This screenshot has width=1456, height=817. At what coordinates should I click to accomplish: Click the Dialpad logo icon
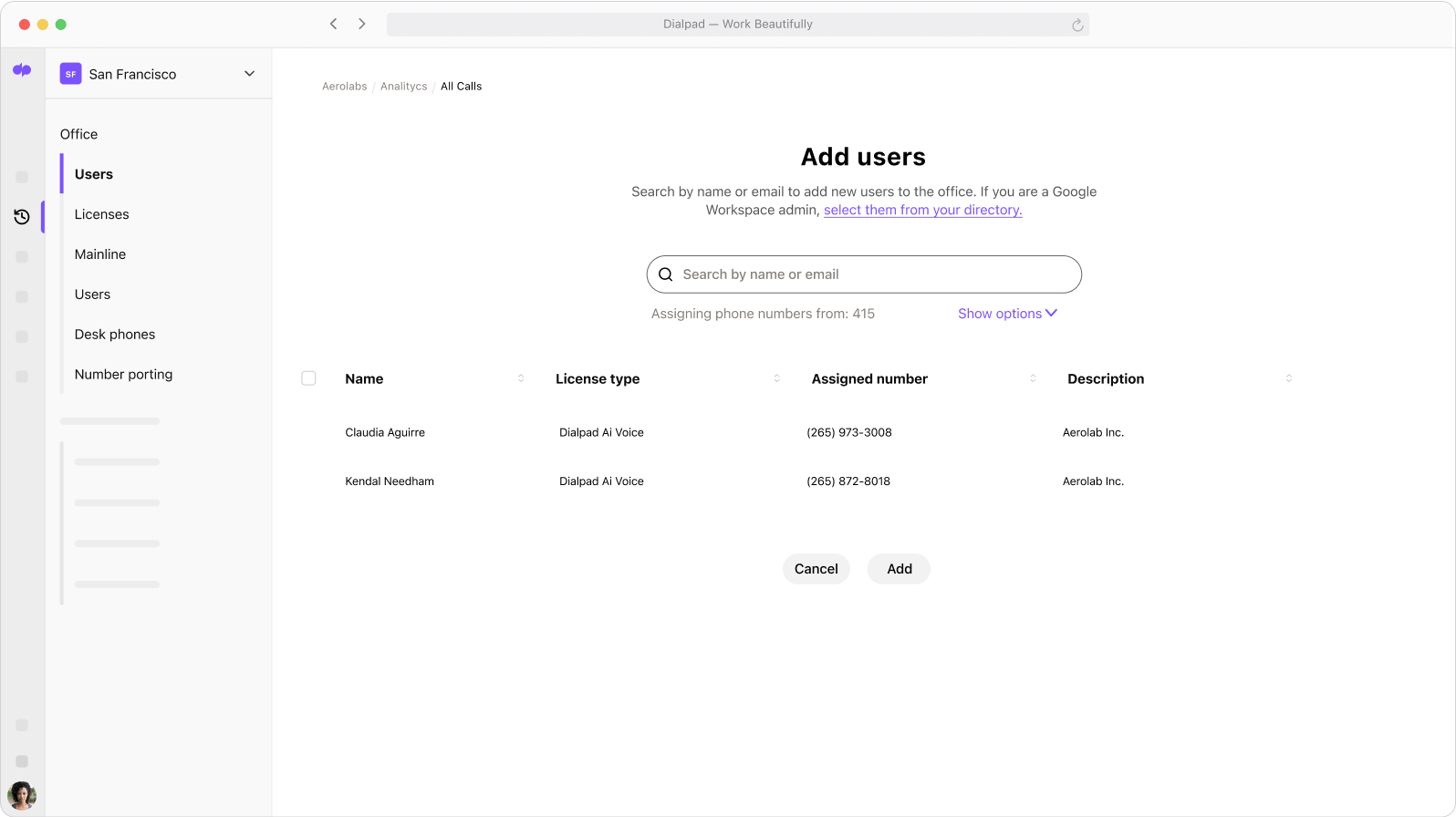22,70
